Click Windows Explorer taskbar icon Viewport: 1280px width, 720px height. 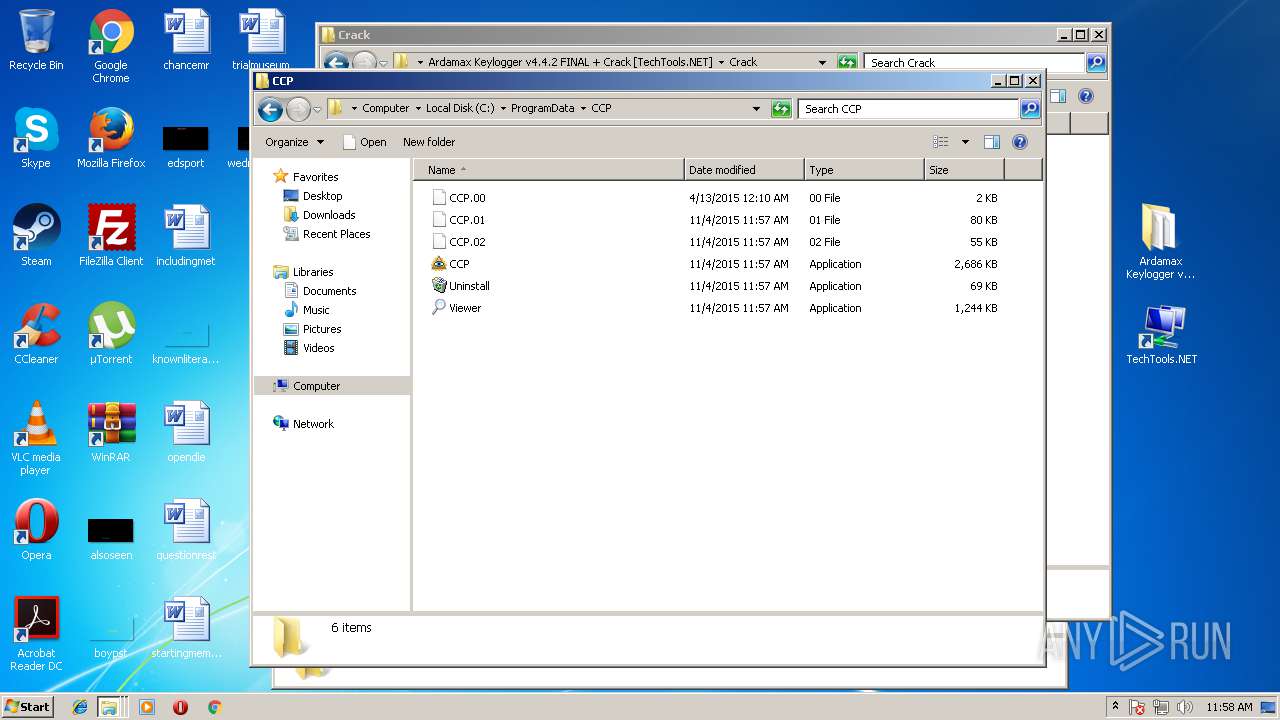(x=109, y=707)
